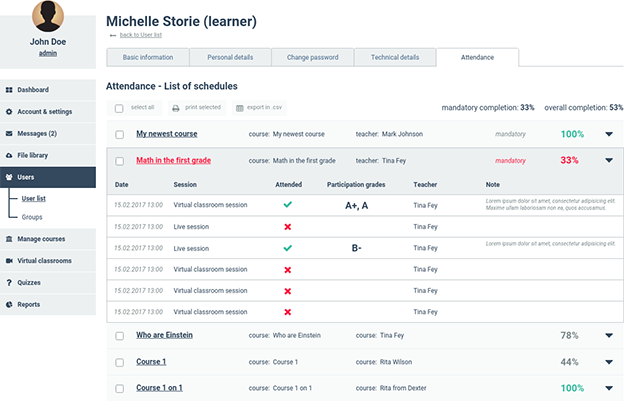Click the Reports icon in sidebar
Viewport: 624px width, 401px height.
(9, 305)
